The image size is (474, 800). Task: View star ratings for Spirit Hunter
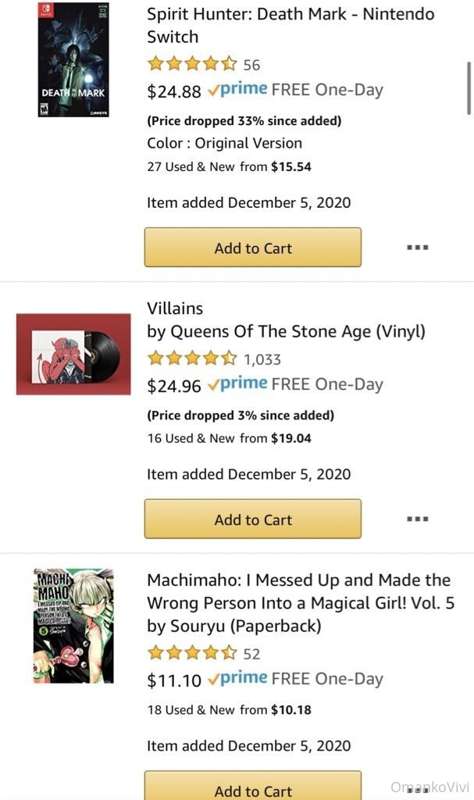click(x=192, y=64)
